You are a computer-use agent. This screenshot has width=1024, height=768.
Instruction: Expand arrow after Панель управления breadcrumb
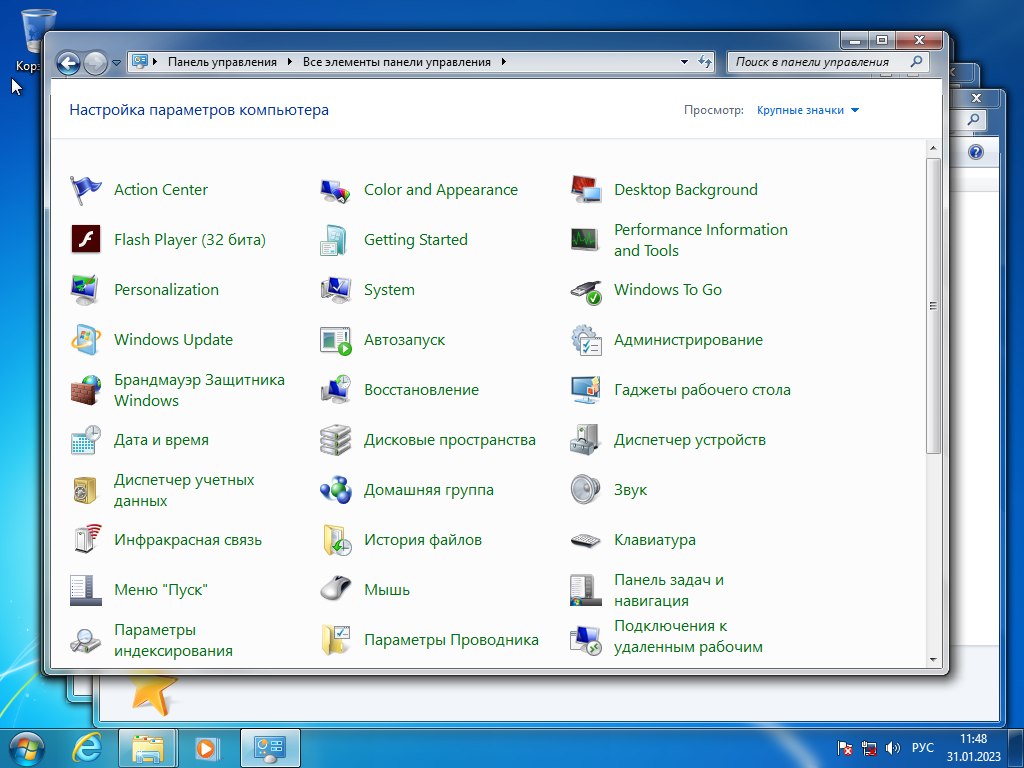[289, 62]
